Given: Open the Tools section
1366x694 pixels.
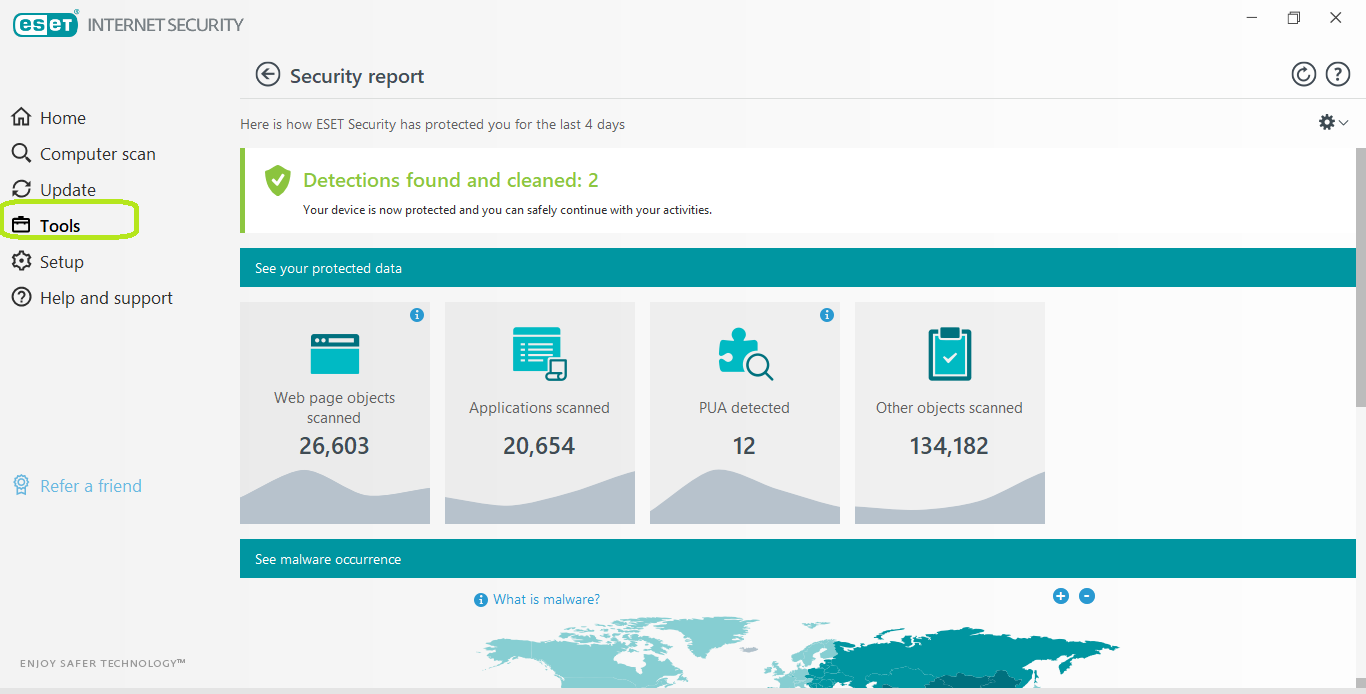Looking at the screenshot, I should pyautogui.click(x=60, y=226).
